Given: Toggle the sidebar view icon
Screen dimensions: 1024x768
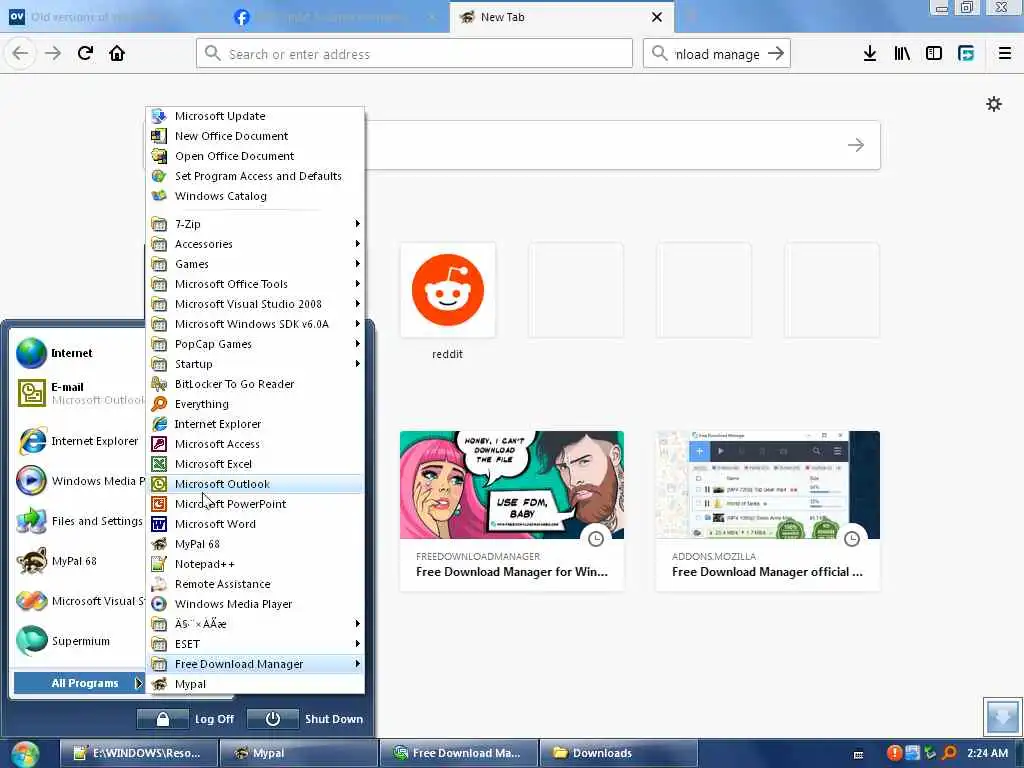Looking at the screenshot, I should tap(934, 54).
